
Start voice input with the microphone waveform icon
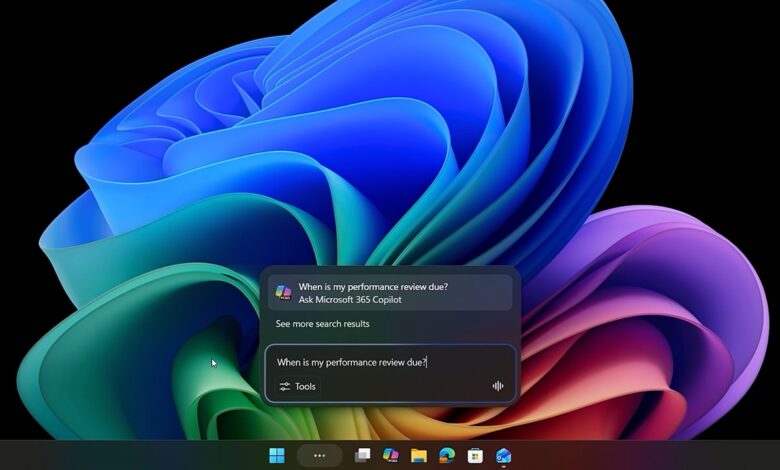497,386
